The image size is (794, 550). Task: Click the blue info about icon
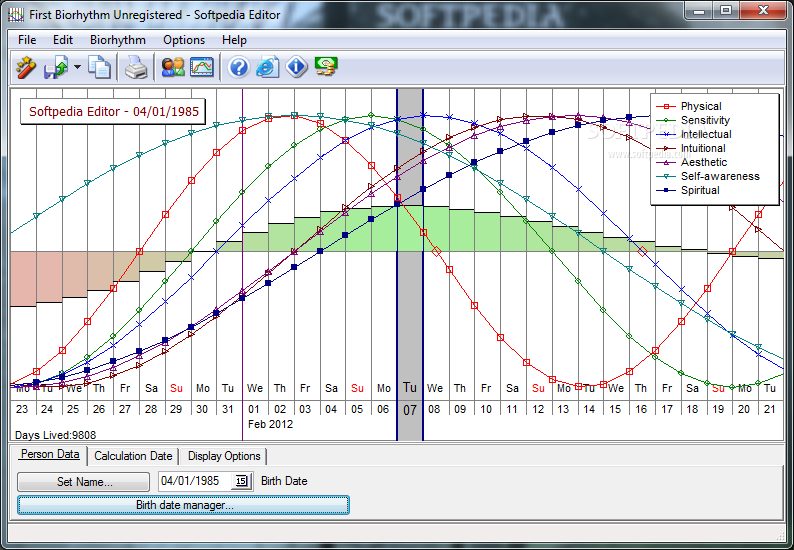click(296, 67)
